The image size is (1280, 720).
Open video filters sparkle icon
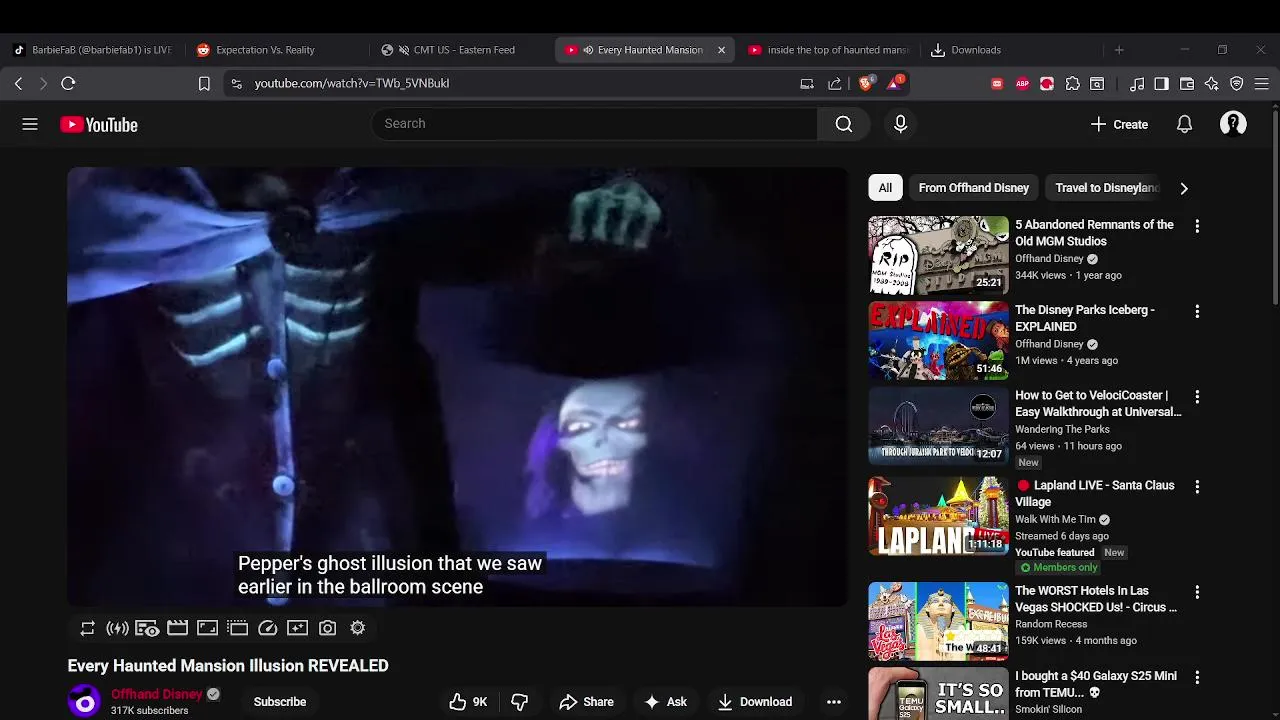[x=297, y=628]
